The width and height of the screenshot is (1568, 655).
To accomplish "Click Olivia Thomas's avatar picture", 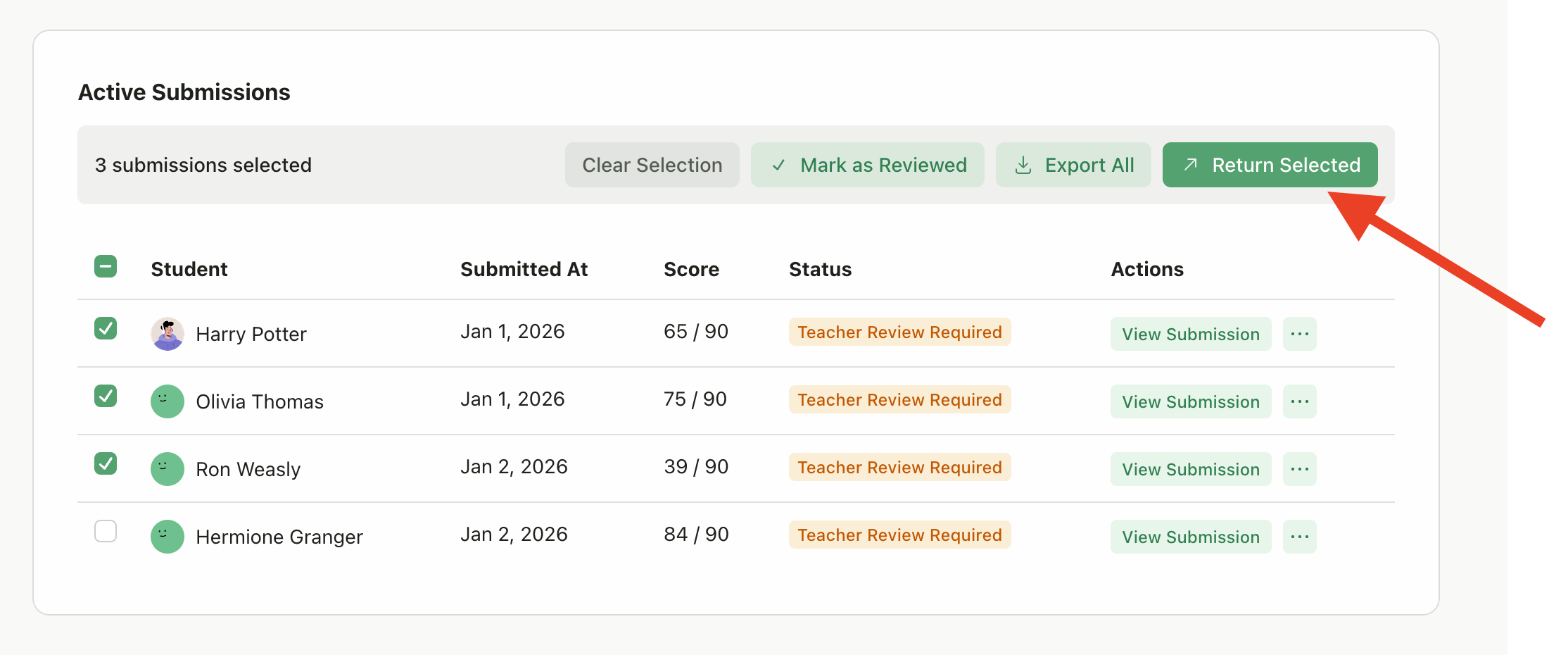I will (167, 401).
